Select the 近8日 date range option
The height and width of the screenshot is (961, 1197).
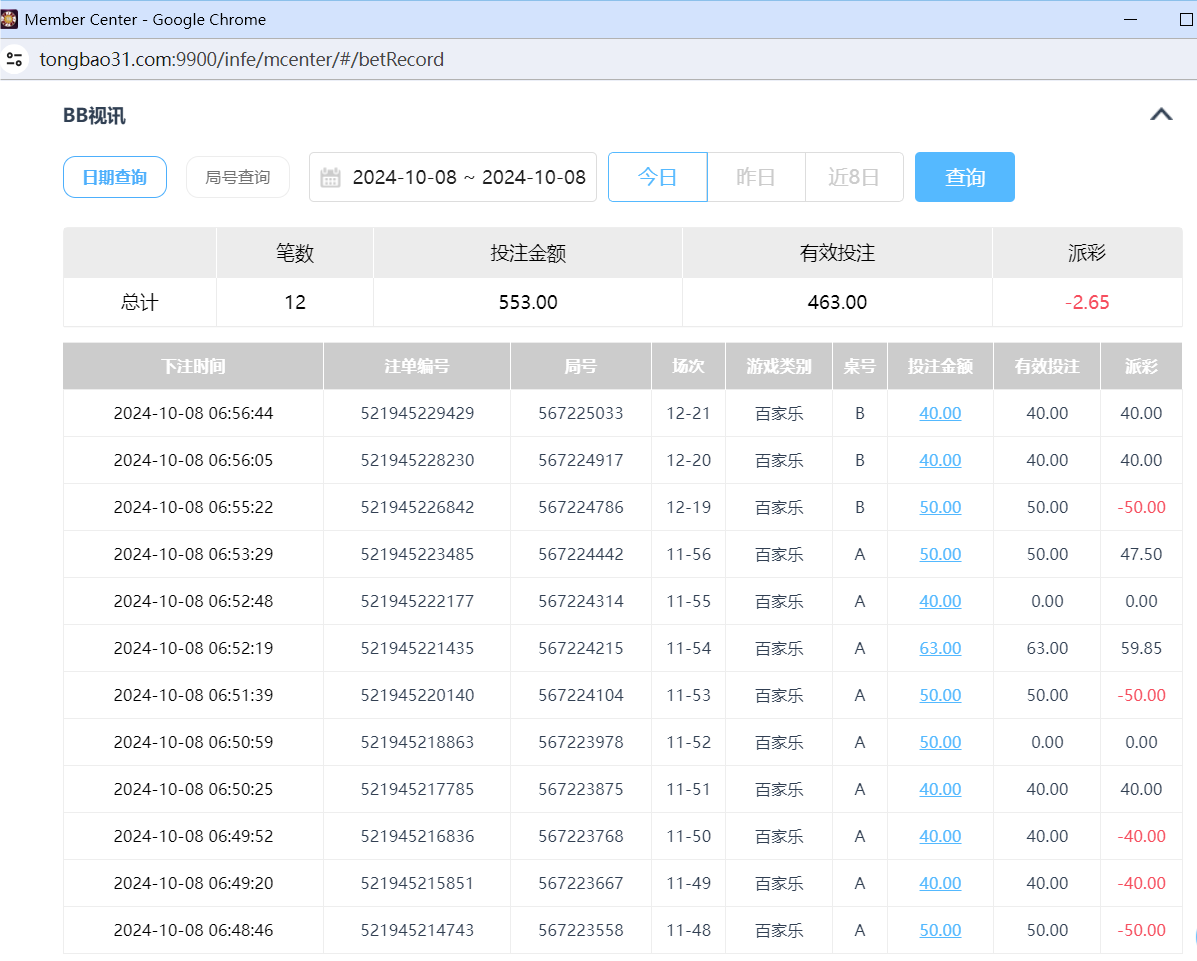(x=853, y=177)
